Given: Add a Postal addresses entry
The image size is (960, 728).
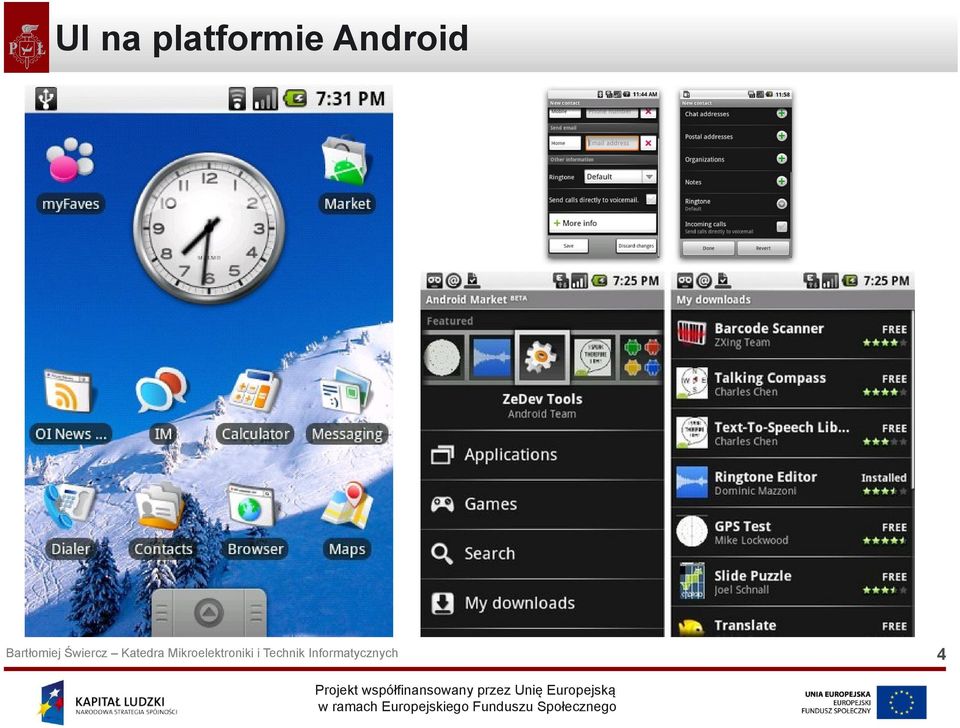Looking at the screenshot, I should [781, 137].
